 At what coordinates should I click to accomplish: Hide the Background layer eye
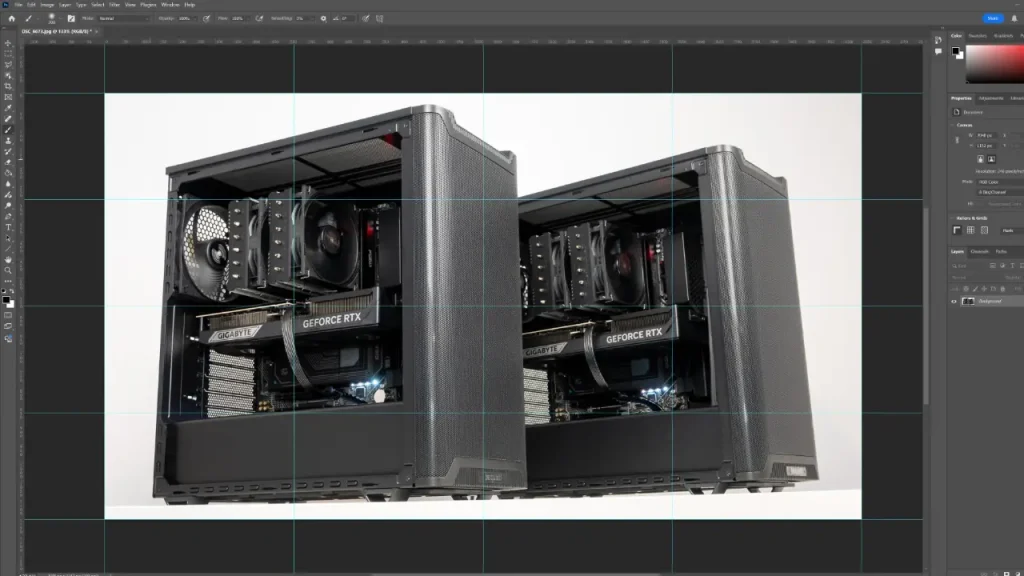click(954, 301)
